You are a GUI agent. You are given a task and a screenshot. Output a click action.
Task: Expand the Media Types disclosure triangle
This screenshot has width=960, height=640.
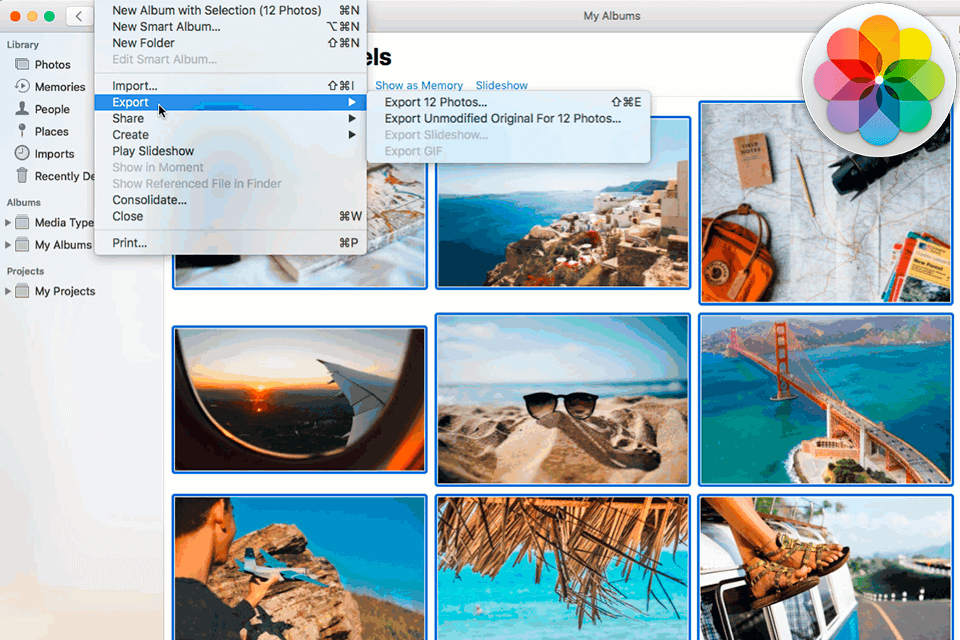pyautogui.click(x=8, y=222)
